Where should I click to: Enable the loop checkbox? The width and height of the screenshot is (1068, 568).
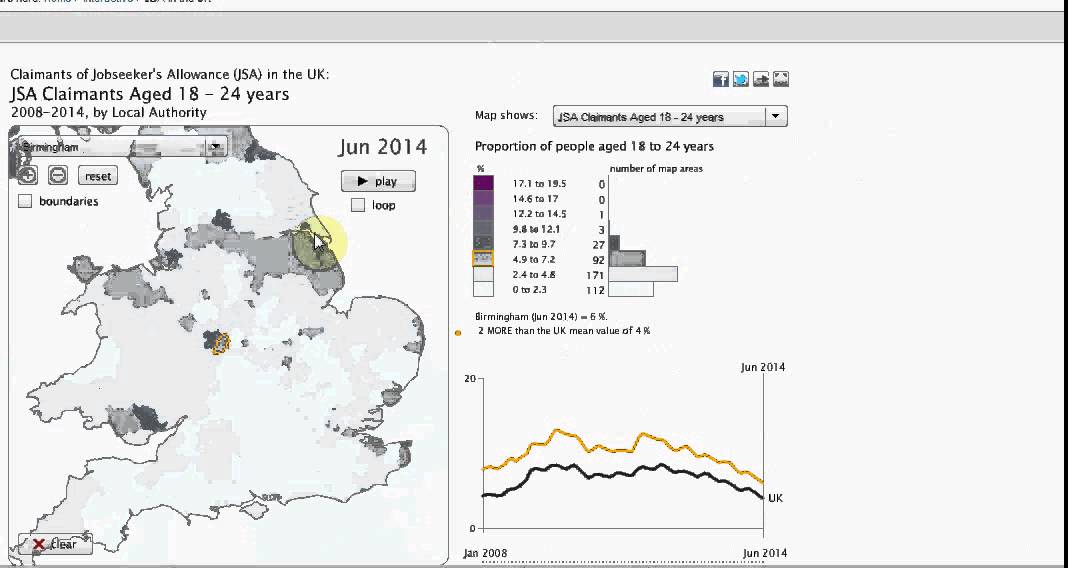click(x=358, y=205)
